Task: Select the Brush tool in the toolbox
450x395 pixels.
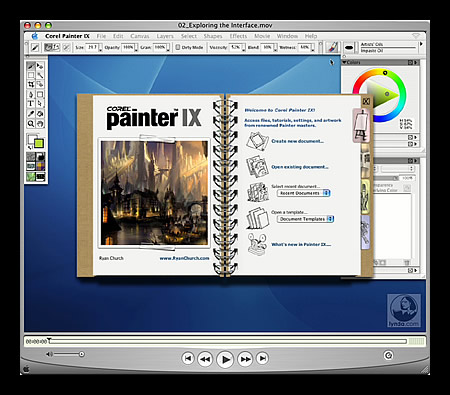Action: [31, 66]
